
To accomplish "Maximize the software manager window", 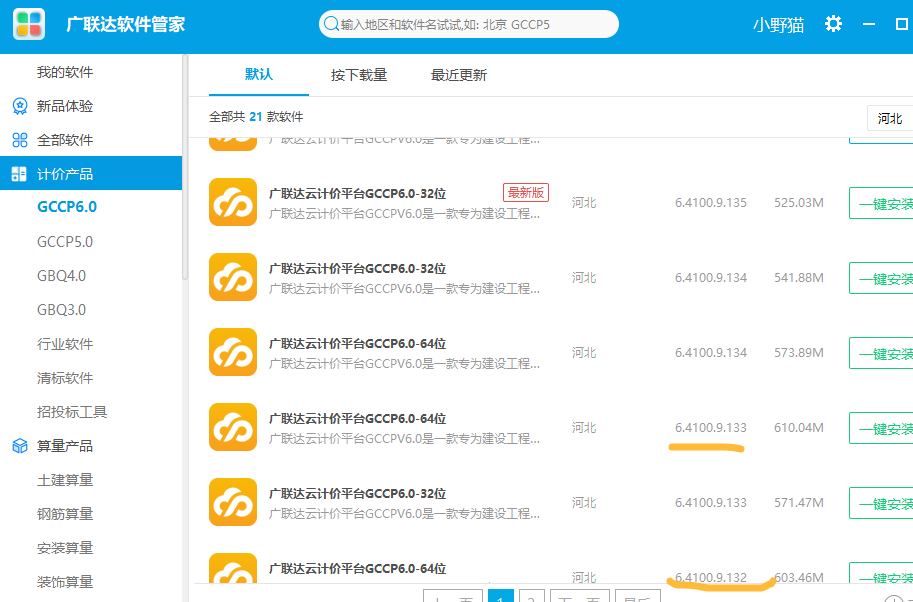I will [x=901, y=24].
